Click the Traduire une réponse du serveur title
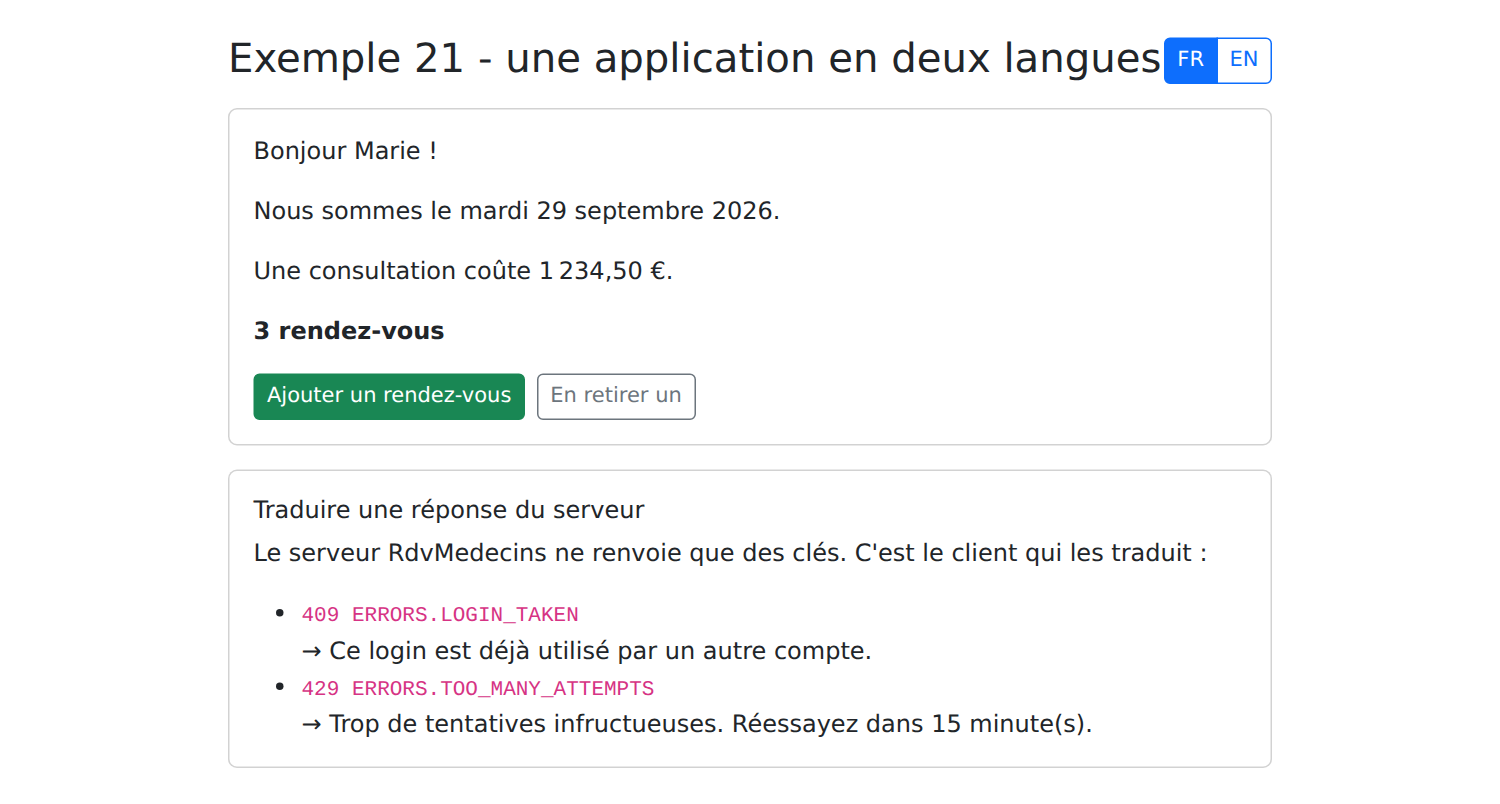This screenshot has height=804, width=1500. click(449, 510)
